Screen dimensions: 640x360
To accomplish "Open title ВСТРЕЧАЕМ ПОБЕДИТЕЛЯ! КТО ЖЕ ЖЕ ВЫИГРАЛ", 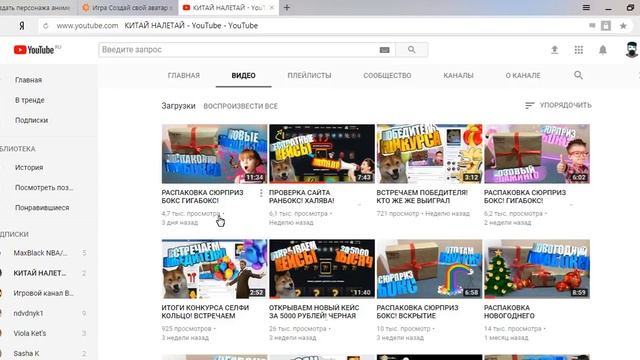I will (x=422, y=197).
